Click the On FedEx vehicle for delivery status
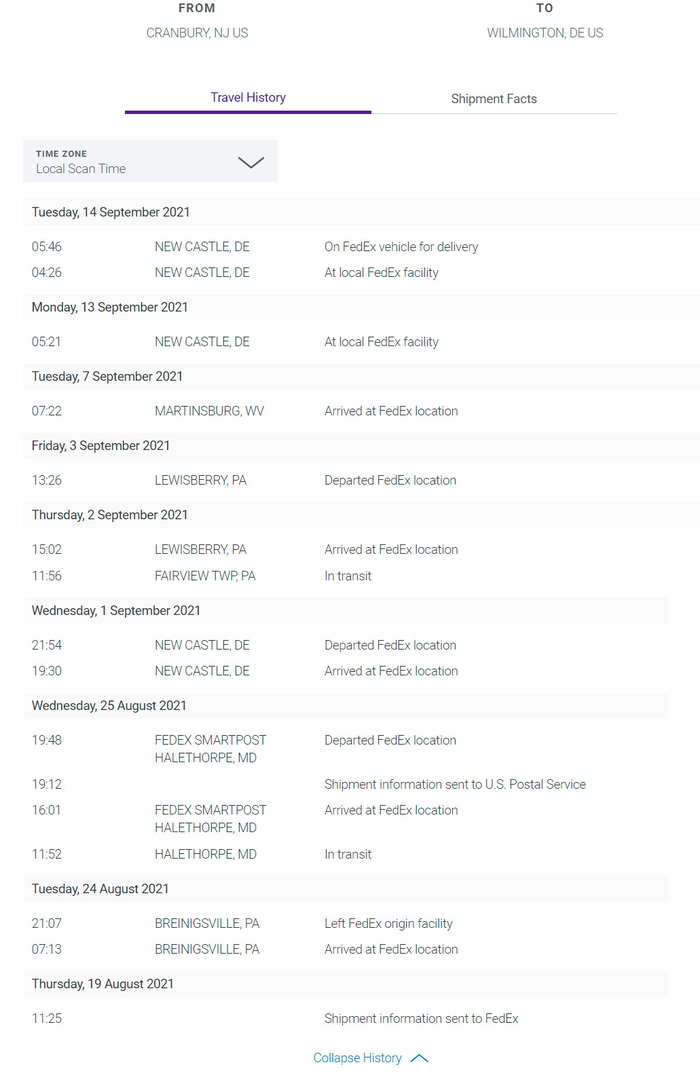 tap(401, 247)
